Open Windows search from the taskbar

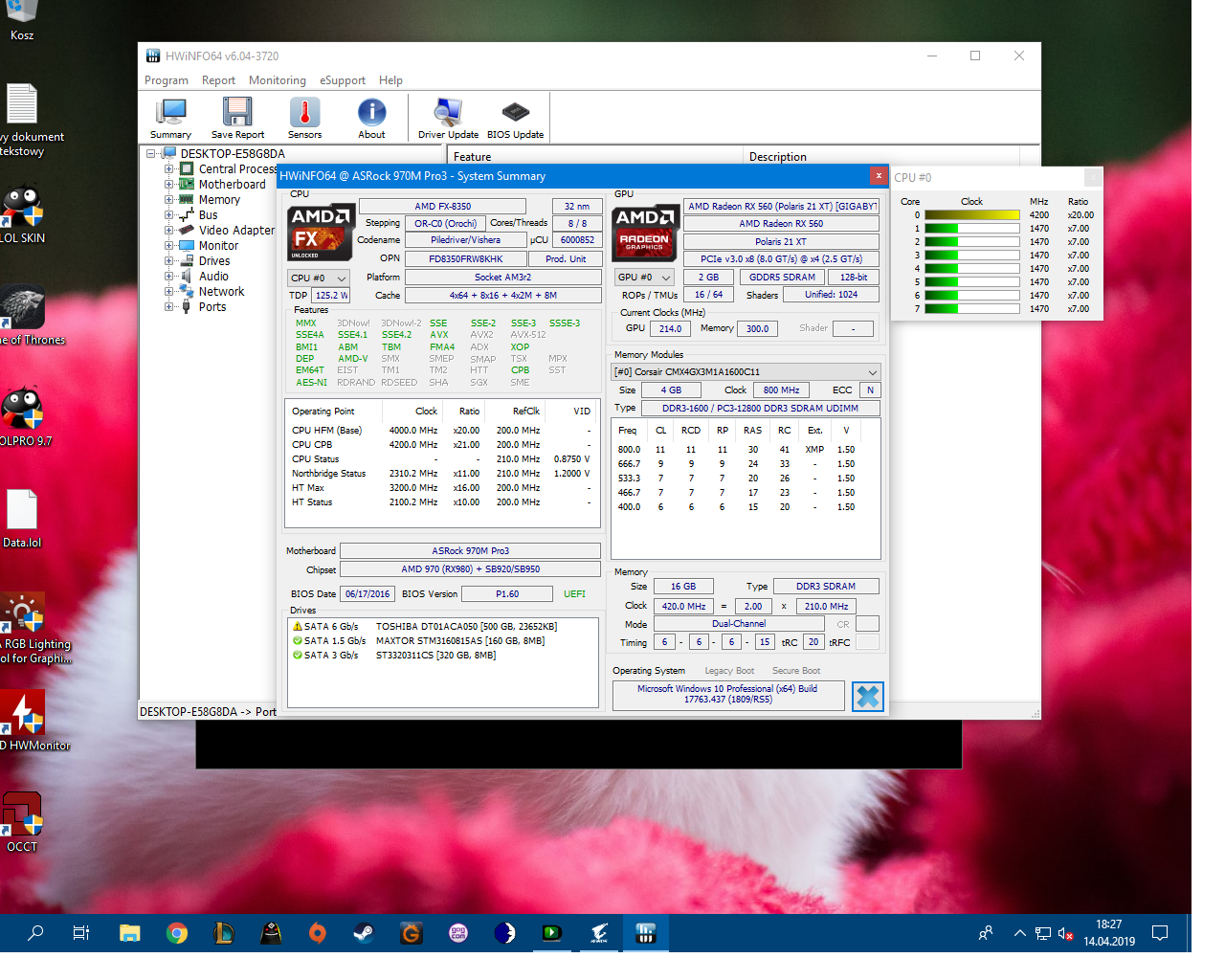coord(35,933)
